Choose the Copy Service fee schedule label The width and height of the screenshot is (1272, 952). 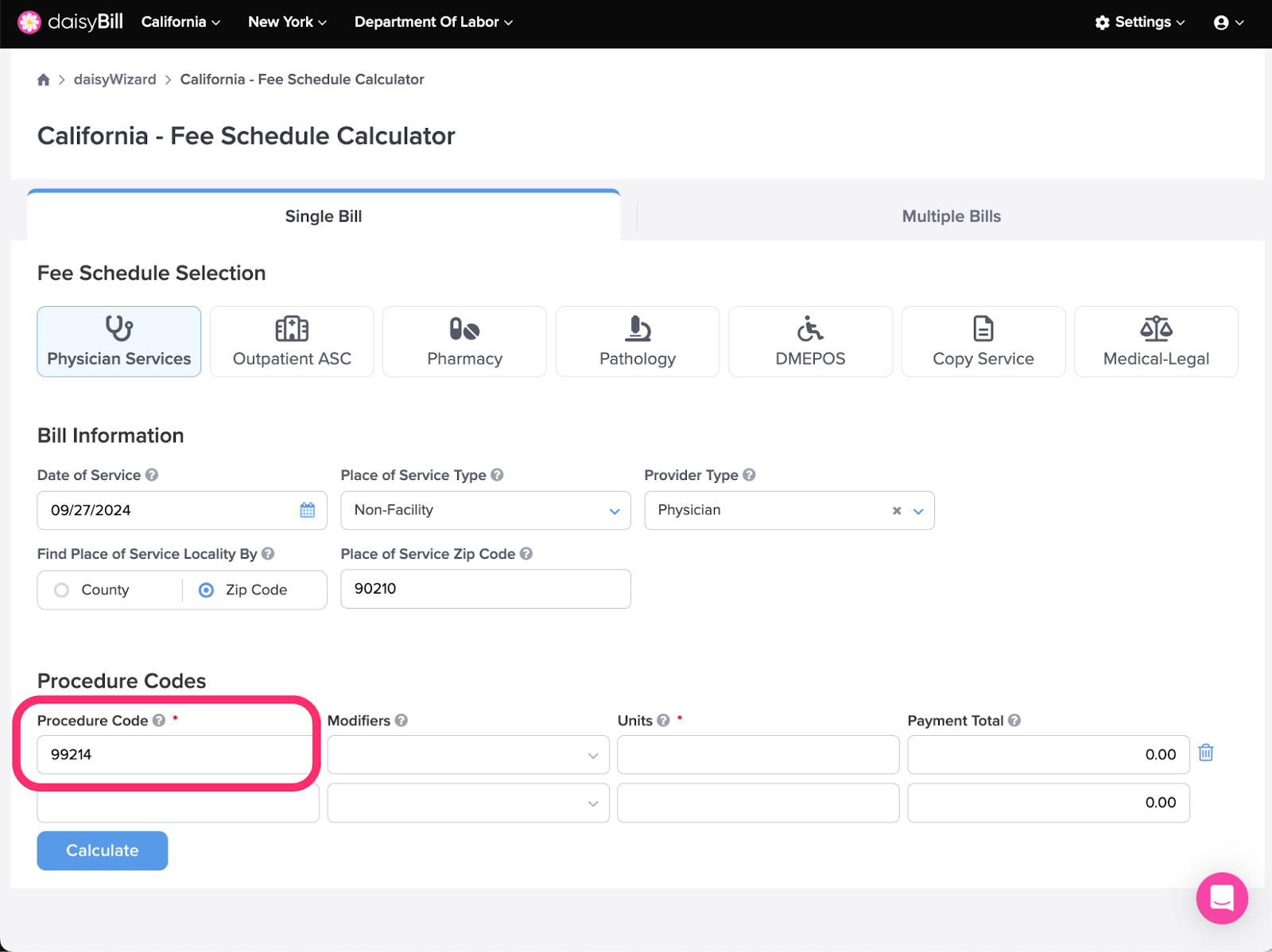(x=983, y=358)
